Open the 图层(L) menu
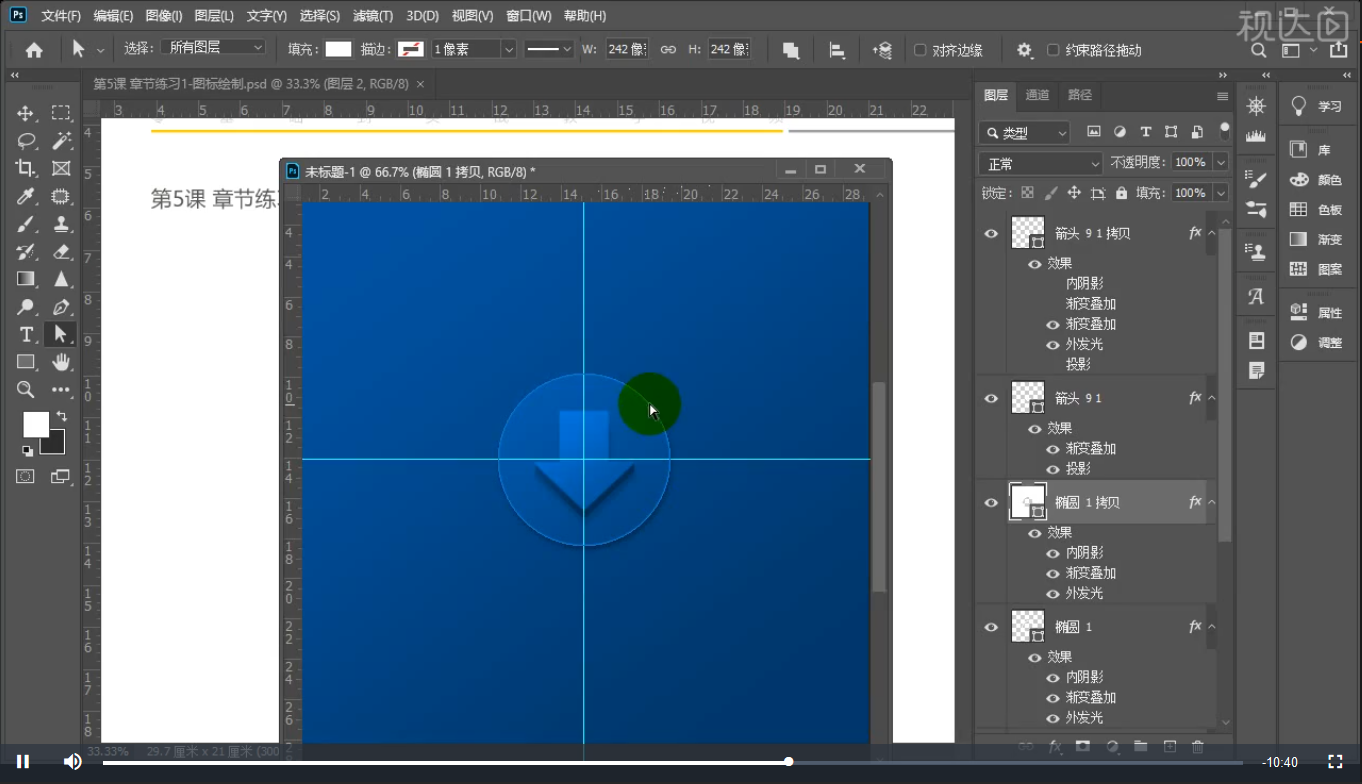 [213, 16]
